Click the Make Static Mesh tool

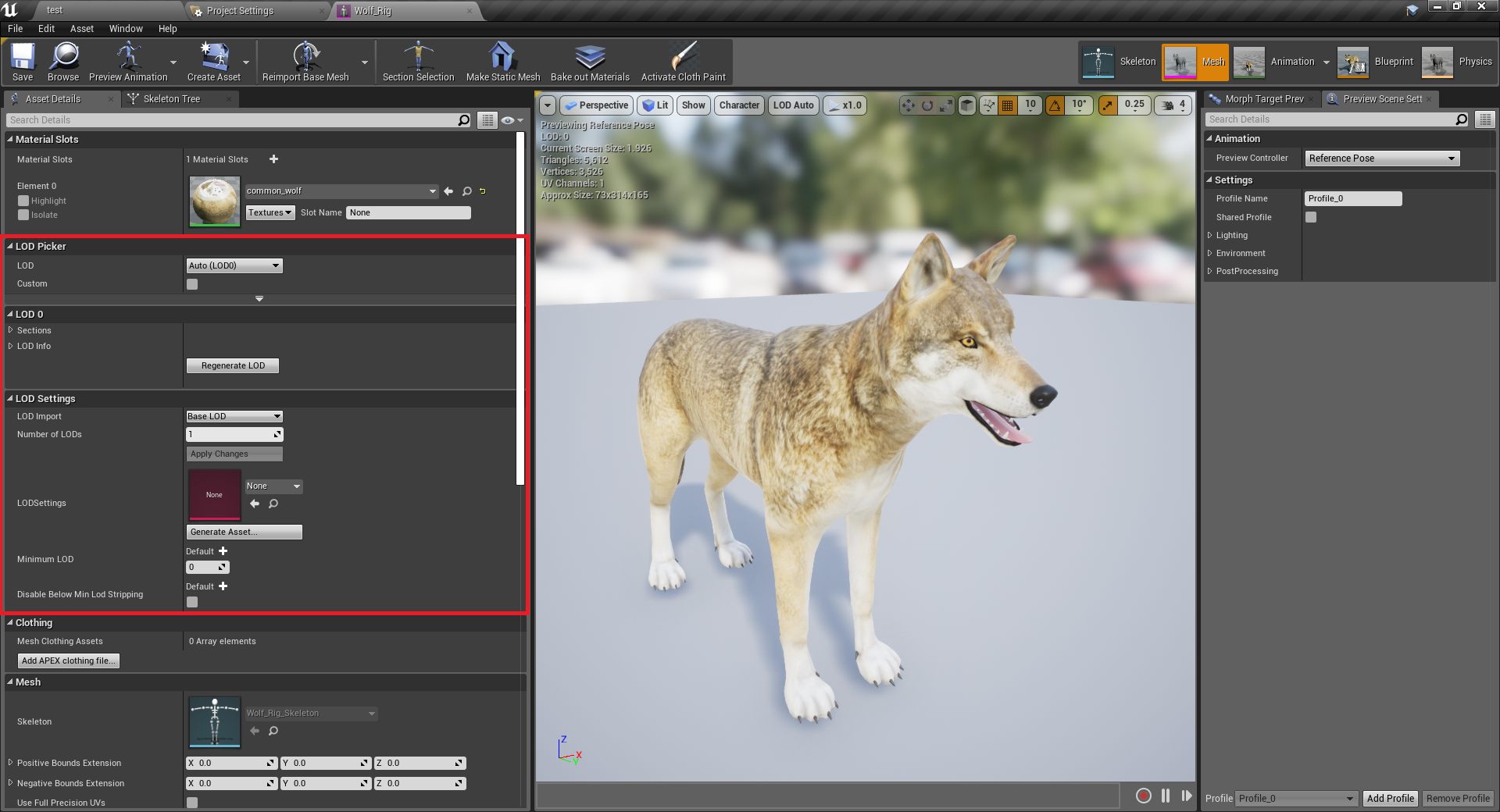tap(502, 62)
